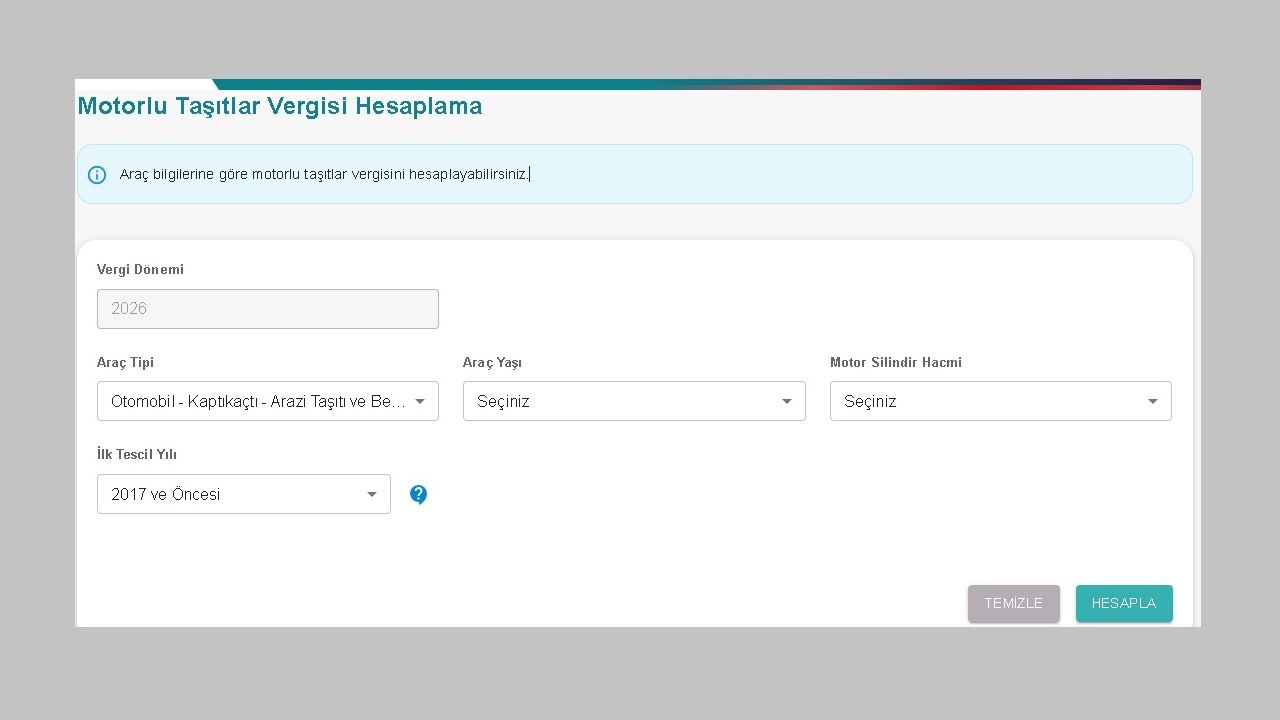Viewport: 1280px width, 720px height.
Task: Click the Araç Yaşı label
Action: click(x=492, y=363)
